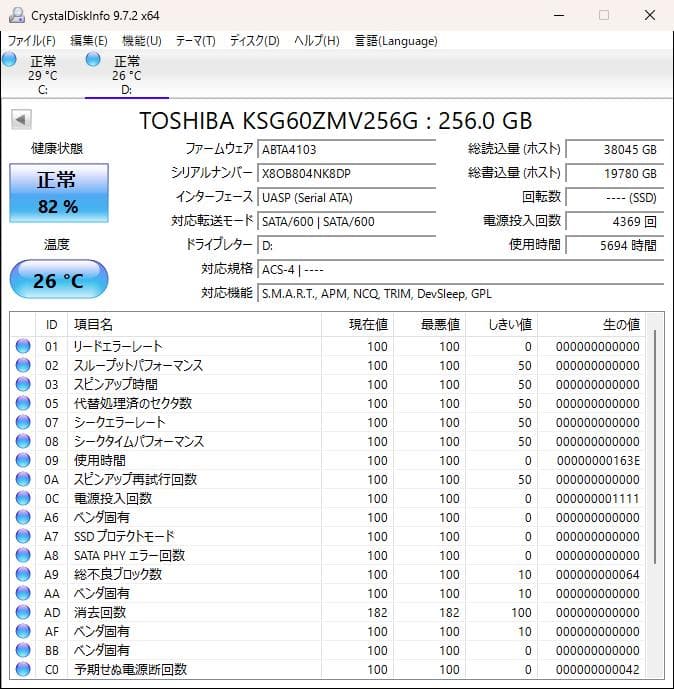Click status orb for A9 総不良ブロック数
674x689 pixels.
pyautogui.click(x=23, y=574)
